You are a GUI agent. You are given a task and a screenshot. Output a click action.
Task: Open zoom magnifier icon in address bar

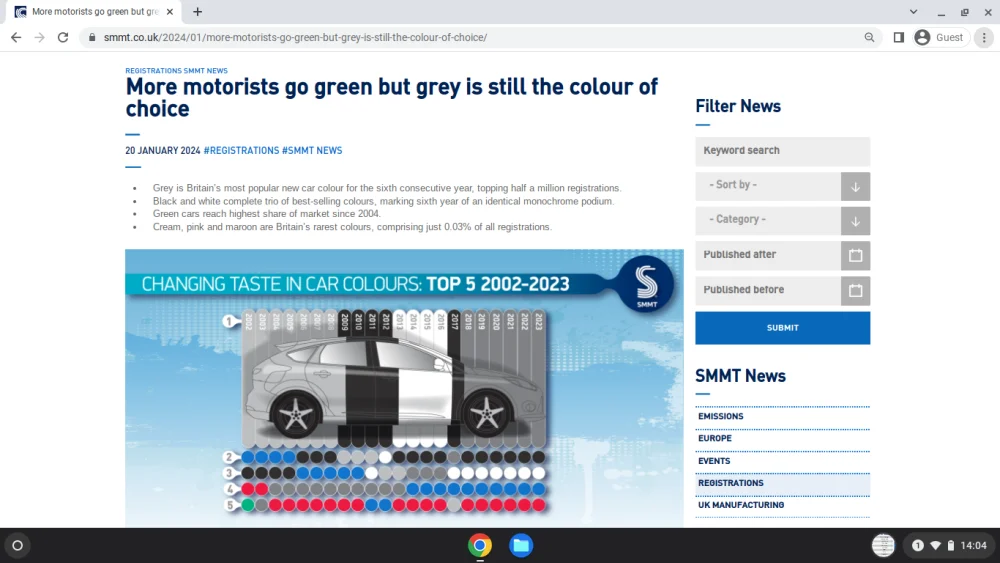[869, 38]
